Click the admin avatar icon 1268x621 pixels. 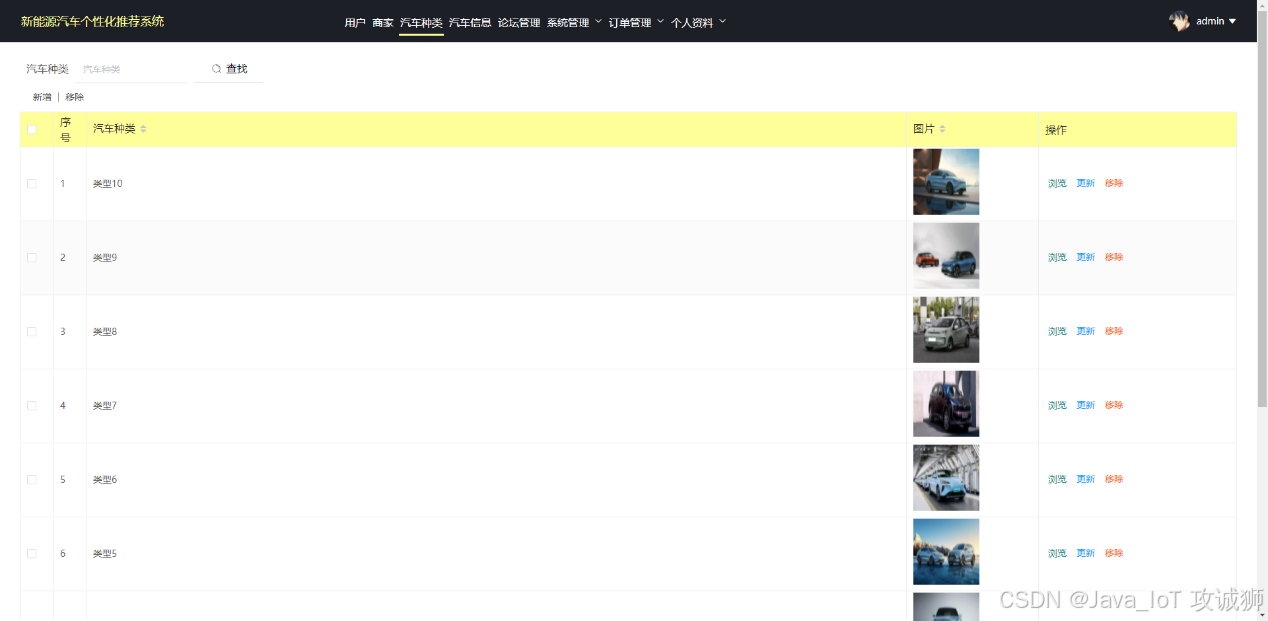1179,21
